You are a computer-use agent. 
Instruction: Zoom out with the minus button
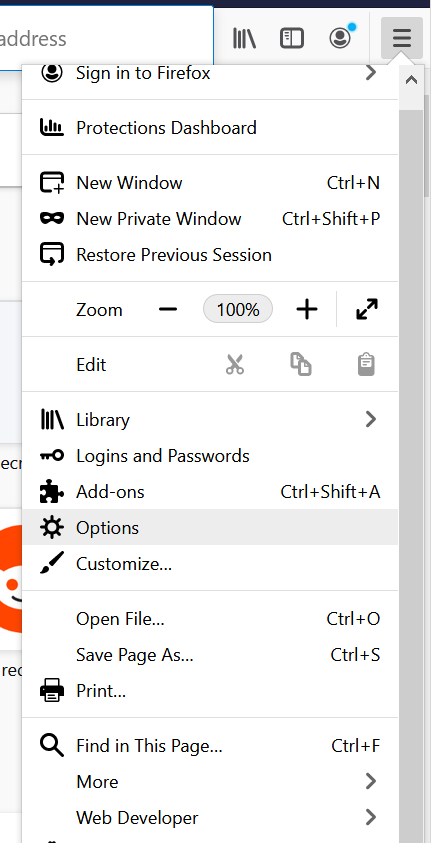[x=168, y=310]
